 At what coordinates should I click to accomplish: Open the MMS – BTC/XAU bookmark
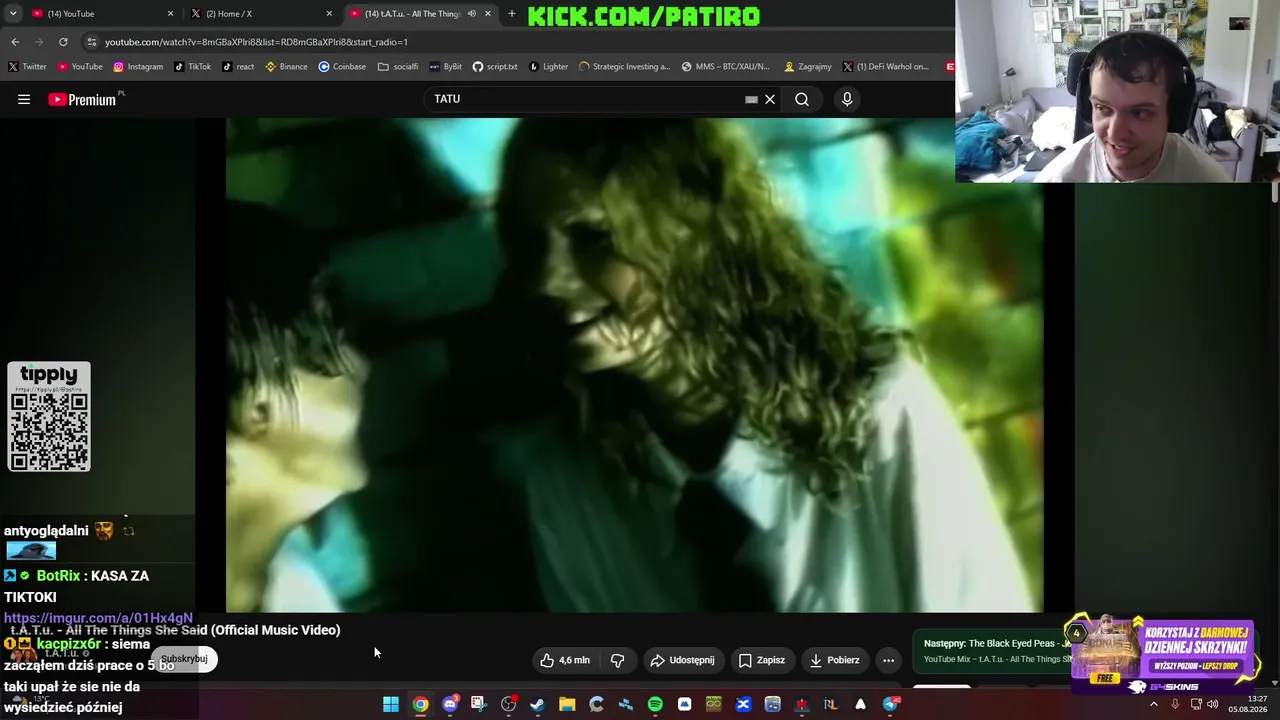click(x=726, y=67)
